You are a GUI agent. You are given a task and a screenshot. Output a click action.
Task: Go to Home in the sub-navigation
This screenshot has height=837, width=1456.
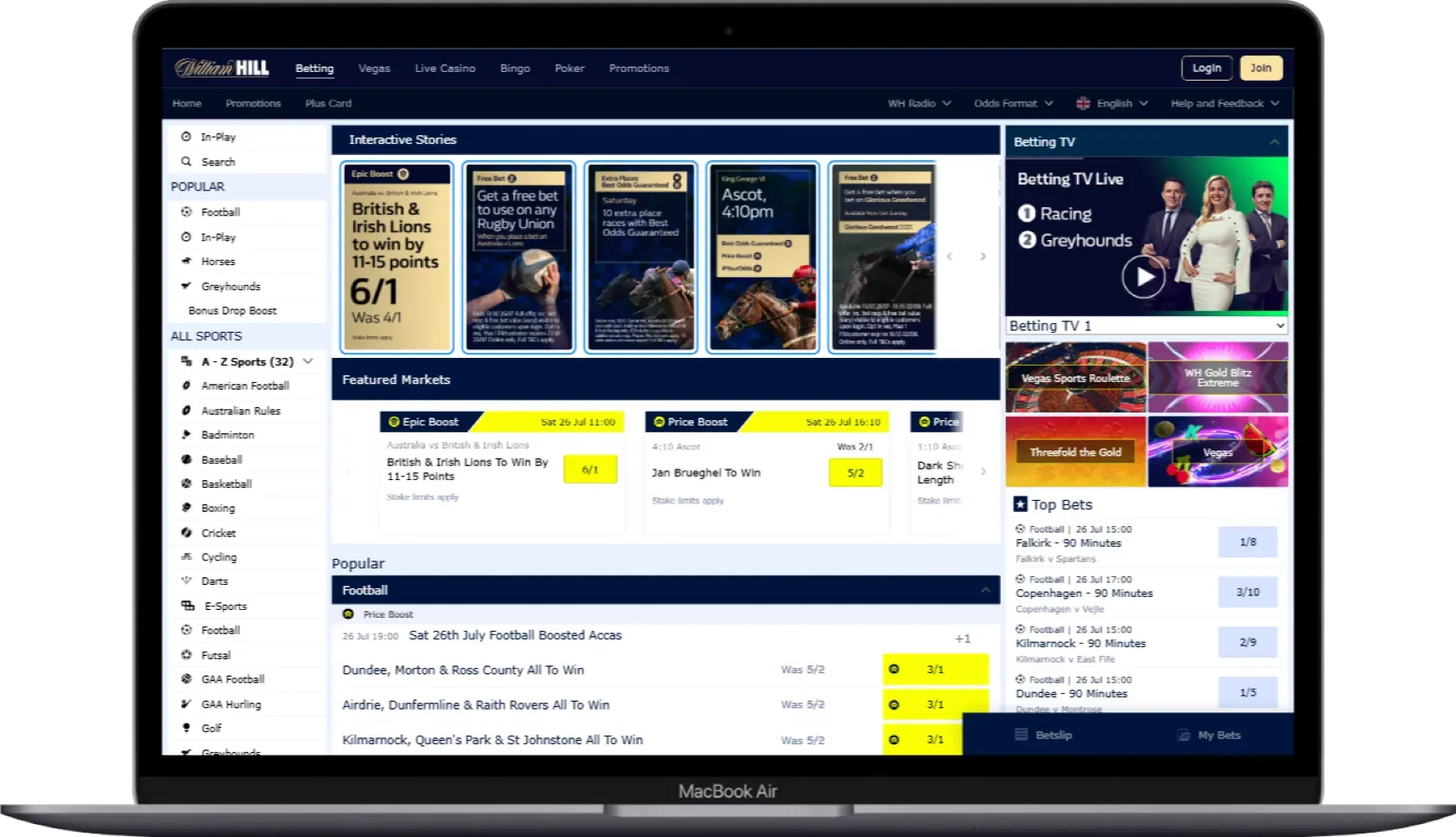tap(186, 103)
